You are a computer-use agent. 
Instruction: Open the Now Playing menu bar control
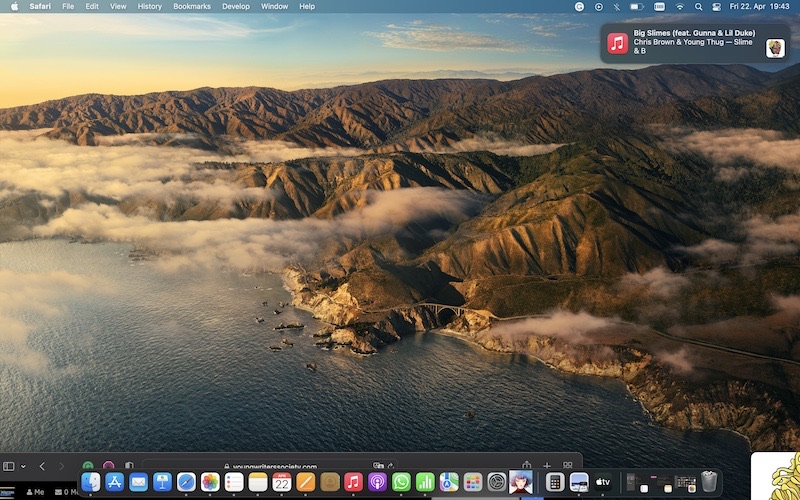[598, 7]
